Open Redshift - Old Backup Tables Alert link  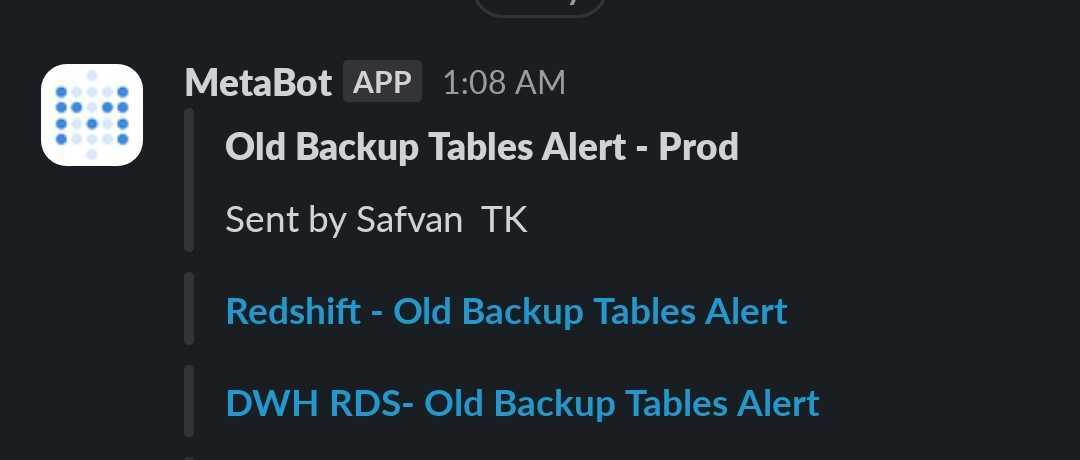point(506,311)
